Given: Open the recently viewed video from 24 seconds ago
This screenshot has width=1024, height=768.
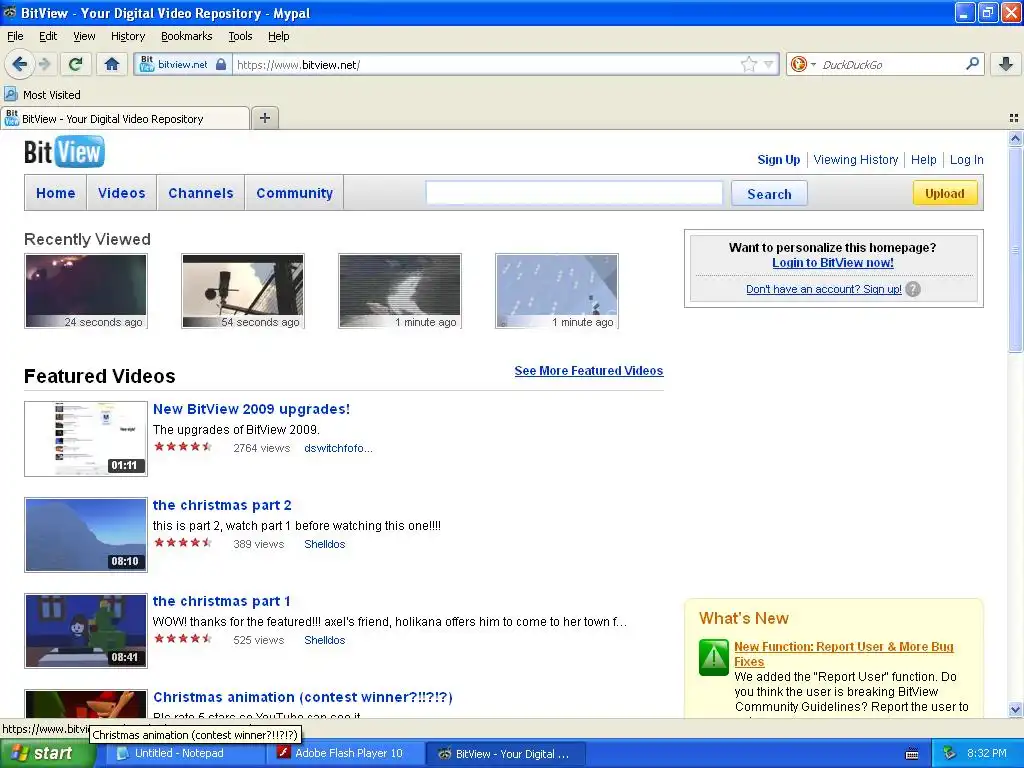Looking at the screenshot, I should 86,291.
